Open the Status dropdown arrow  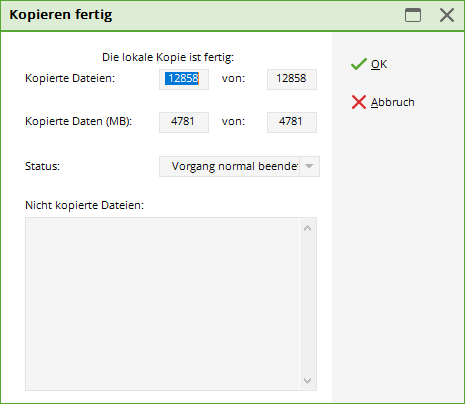(309, 166)
